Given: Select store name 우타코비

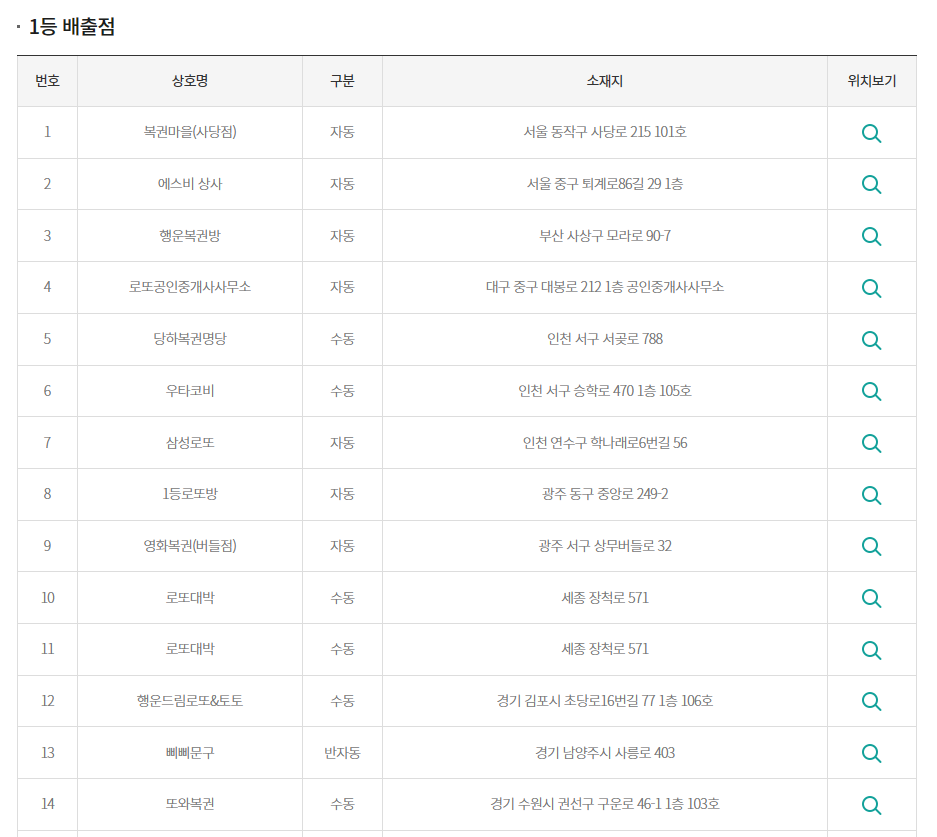Looking at the screenshot, I should pos(190,391).
